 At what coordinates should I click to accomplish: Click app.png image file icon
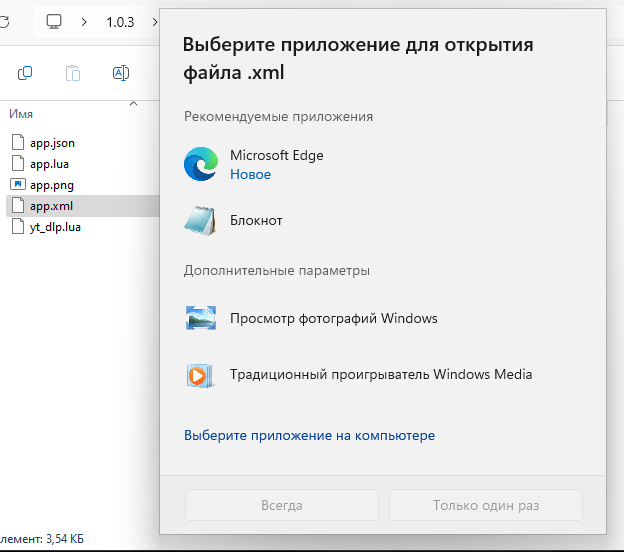(18, 185)
